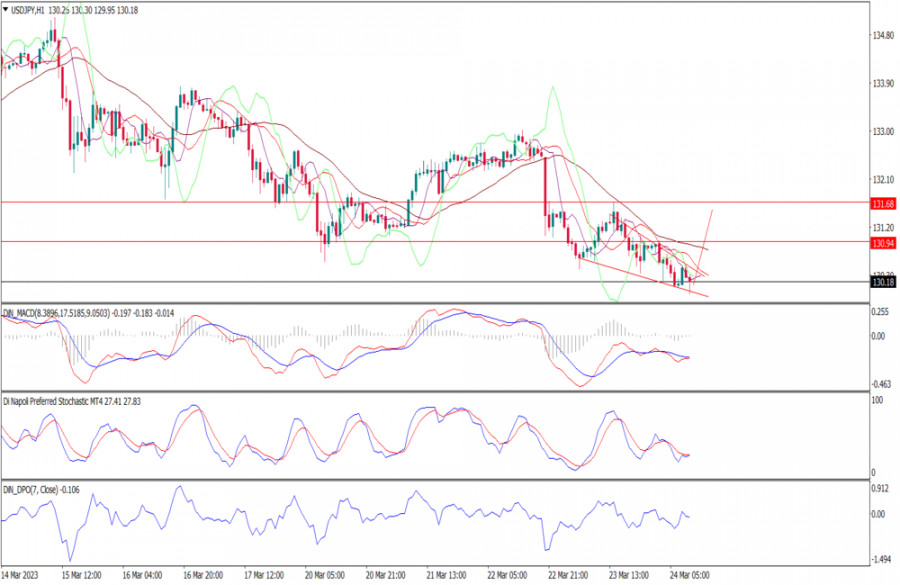Select the red 130.94 price level label

(x=883, y=243)
